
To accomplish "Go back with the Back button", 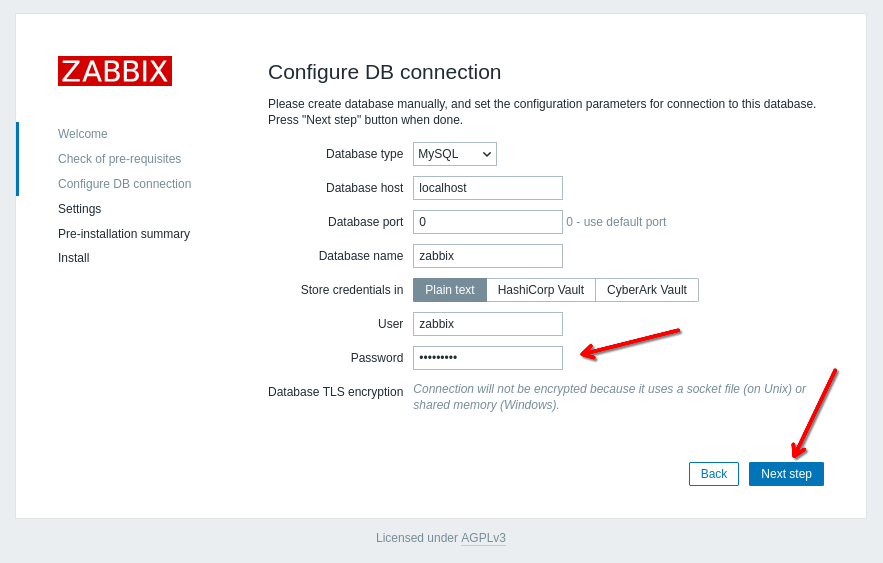I will tap(713, 474).
